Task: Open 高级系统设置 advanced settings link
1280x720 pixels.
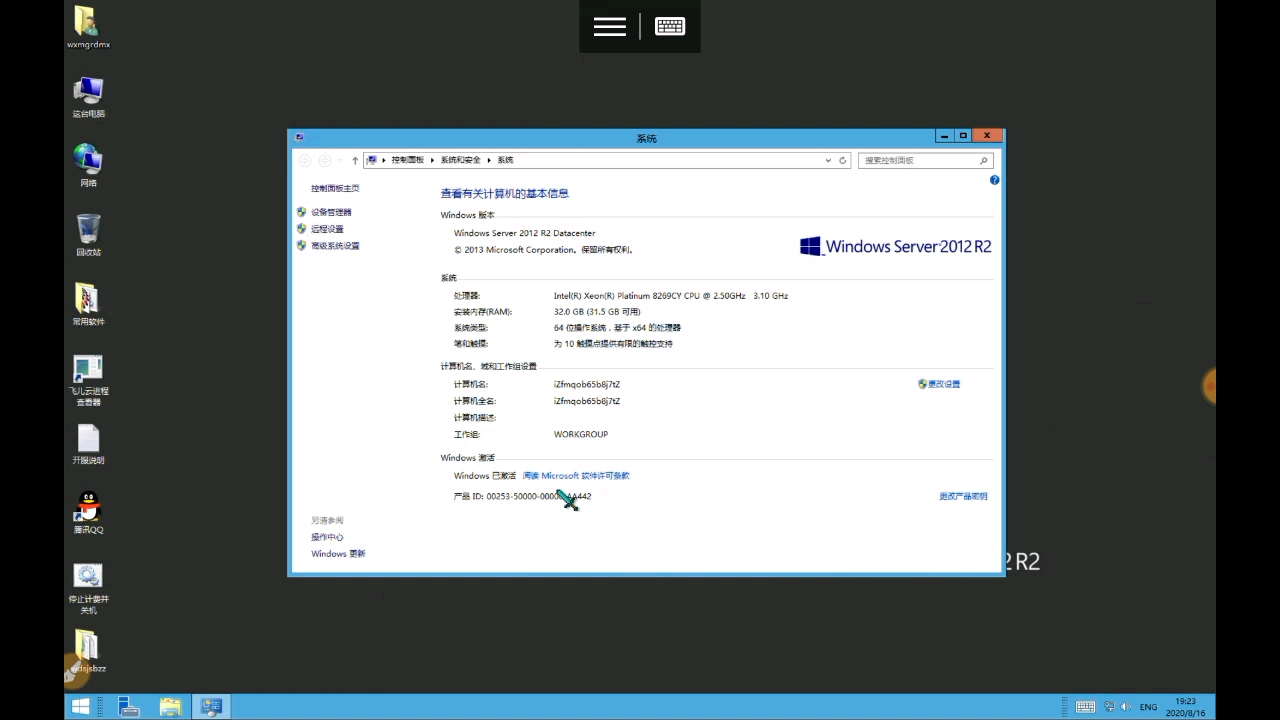Action: click(x=335, y=246)
